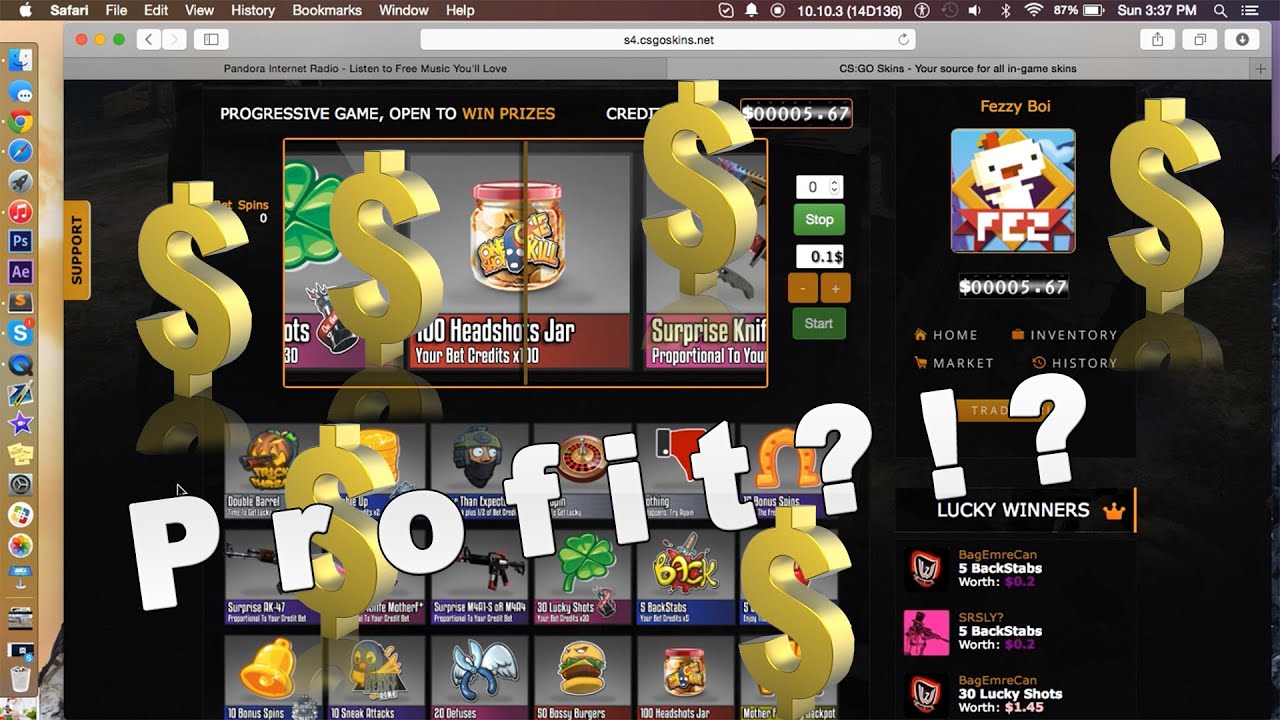
Task: Go back with Safari's back arrow
Action: (x=149, y=40)
